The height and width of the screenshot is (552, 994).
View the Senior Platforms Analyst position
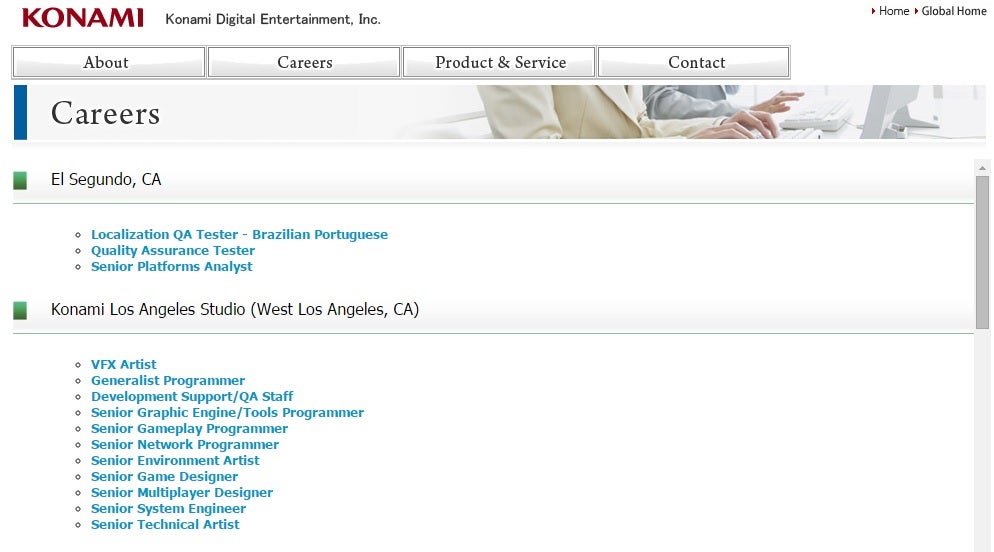click(x=171, y=267)
